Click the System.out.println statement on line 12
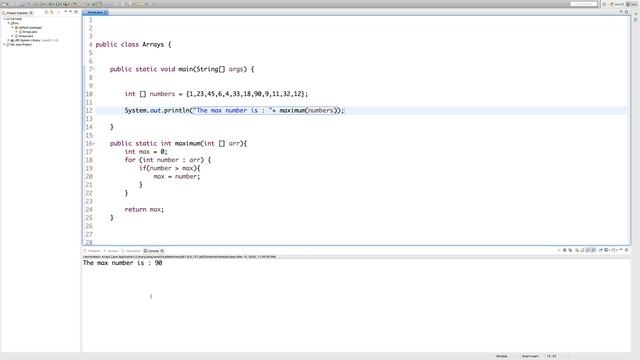The height and width of the screenshot is (360, 640). (234, 110)
